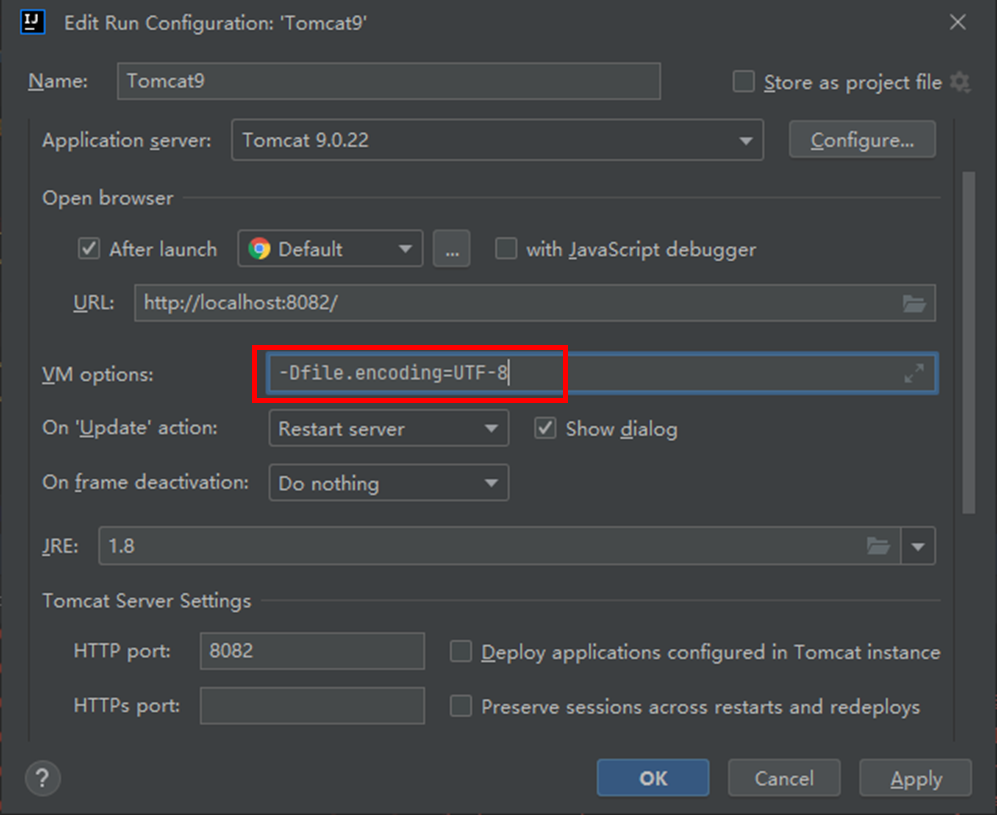
Task: Open project file settings gear icon
Action: (960, 82)
